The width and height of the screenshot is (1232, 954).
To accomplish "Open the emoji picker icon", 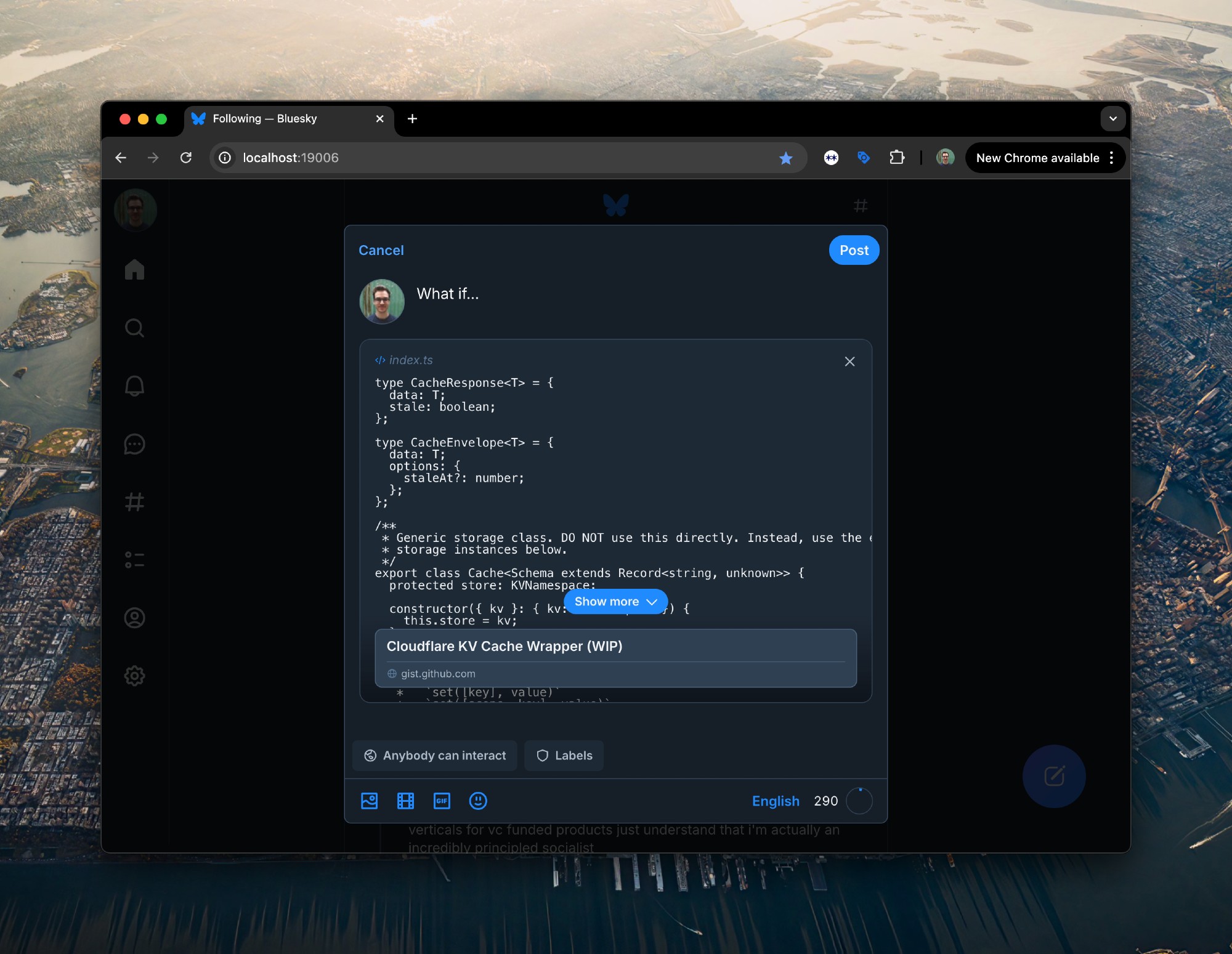I will [478, 801].
